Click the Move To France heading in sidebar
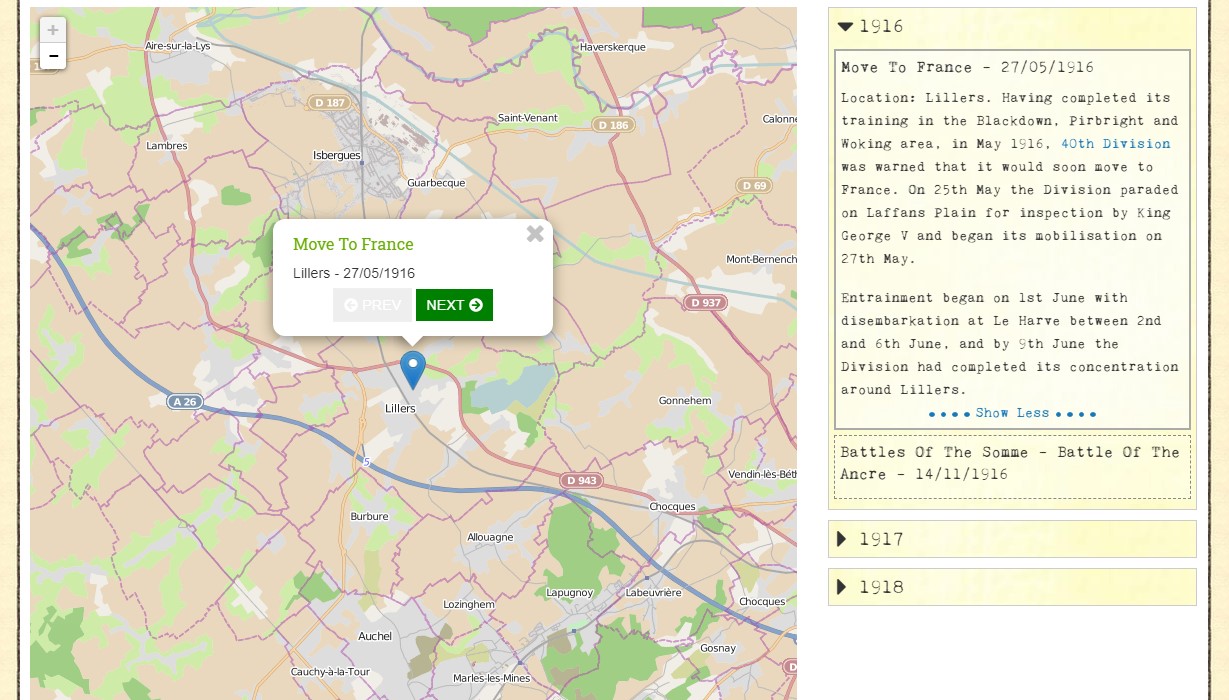The height and width of the screenshot is (700, 1229). 967,68
